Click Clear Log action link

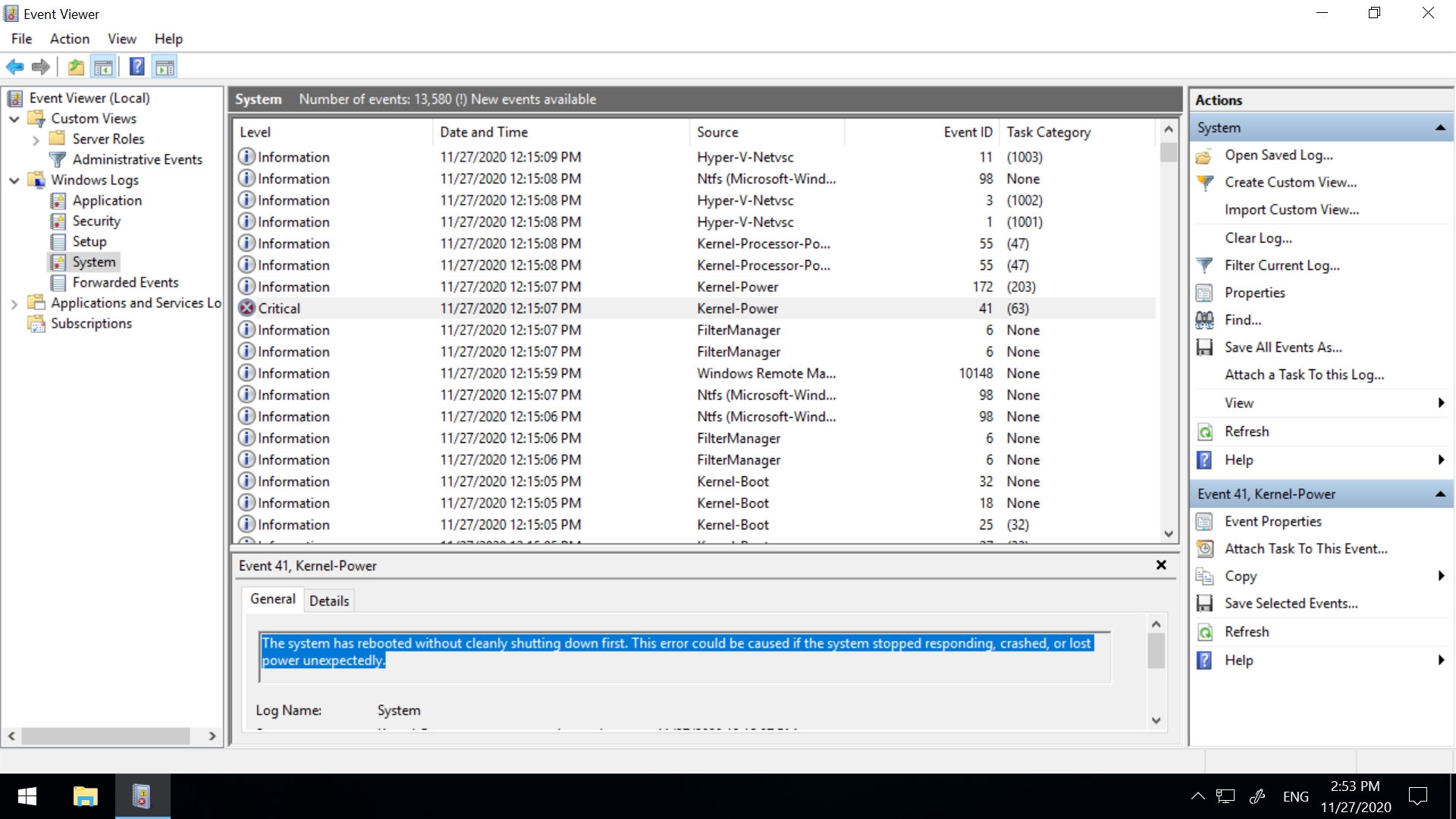pyautogui.click(x=1258, y=238)
